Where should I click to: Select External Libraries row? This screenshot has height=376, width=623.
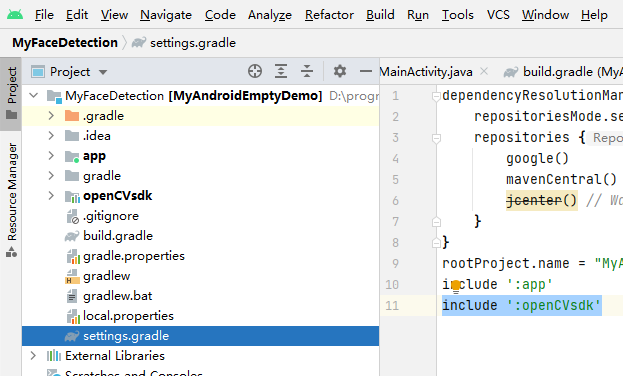tap(201, 356)
